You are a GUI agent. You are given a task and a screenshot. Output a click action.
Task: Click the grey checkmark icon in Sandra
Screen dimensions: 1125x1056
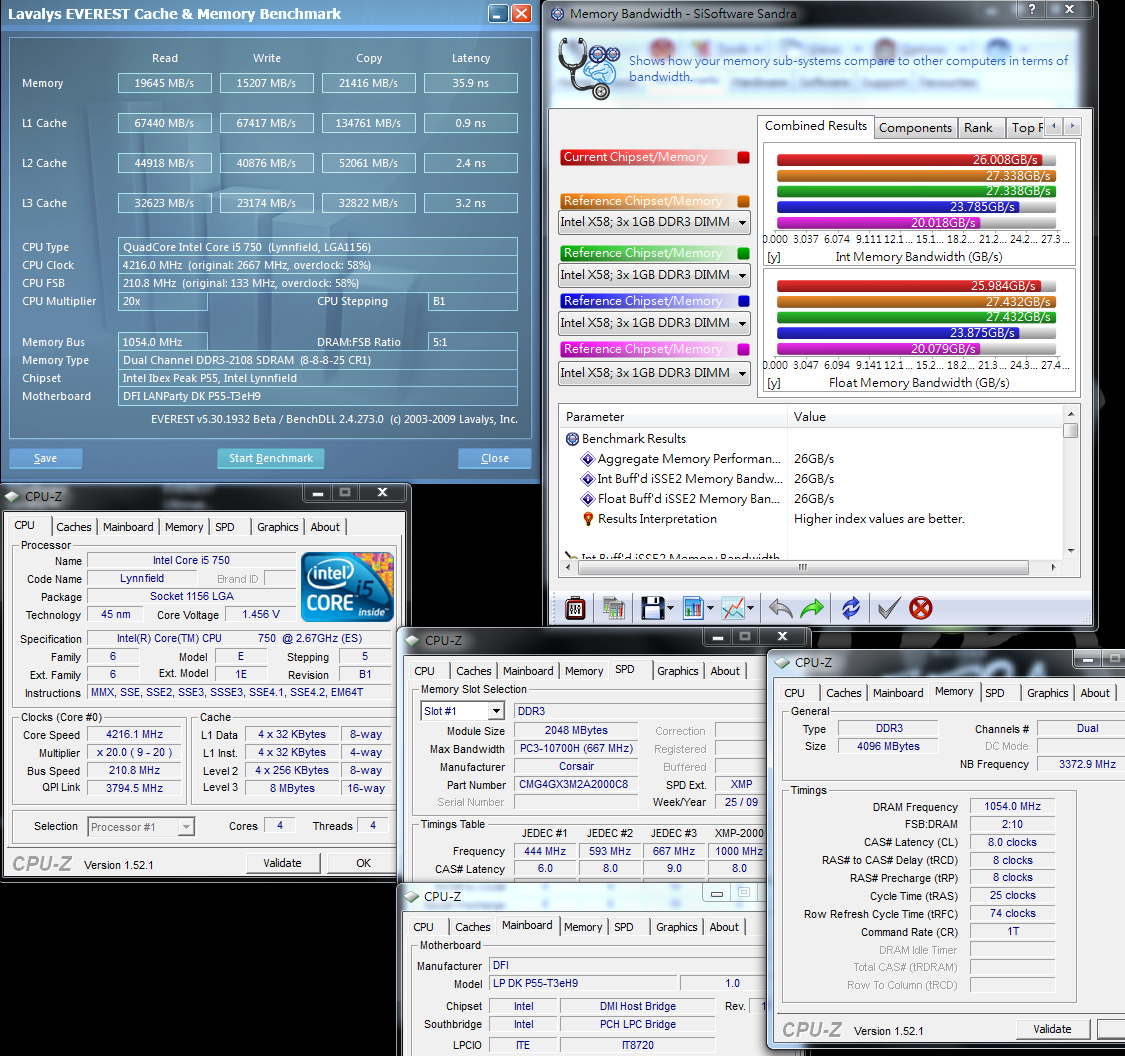point(886,608)
